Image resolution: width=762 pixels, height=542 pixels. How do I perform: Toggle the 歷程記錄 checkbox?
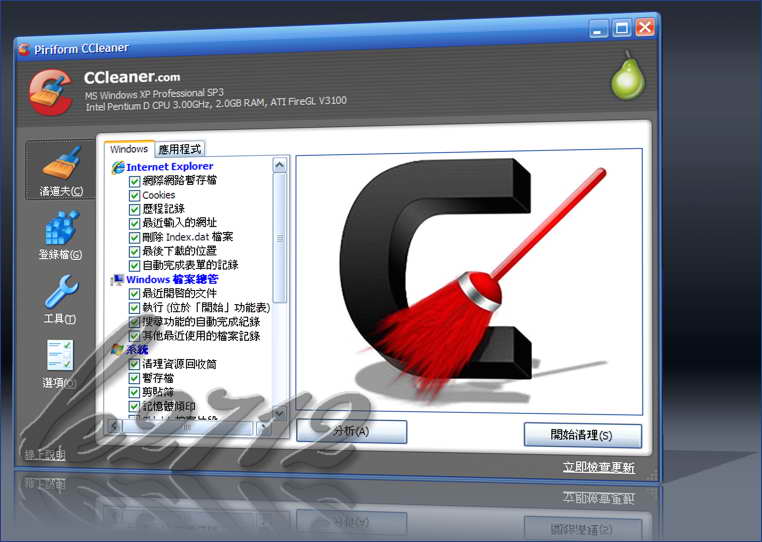pos(134,209)
